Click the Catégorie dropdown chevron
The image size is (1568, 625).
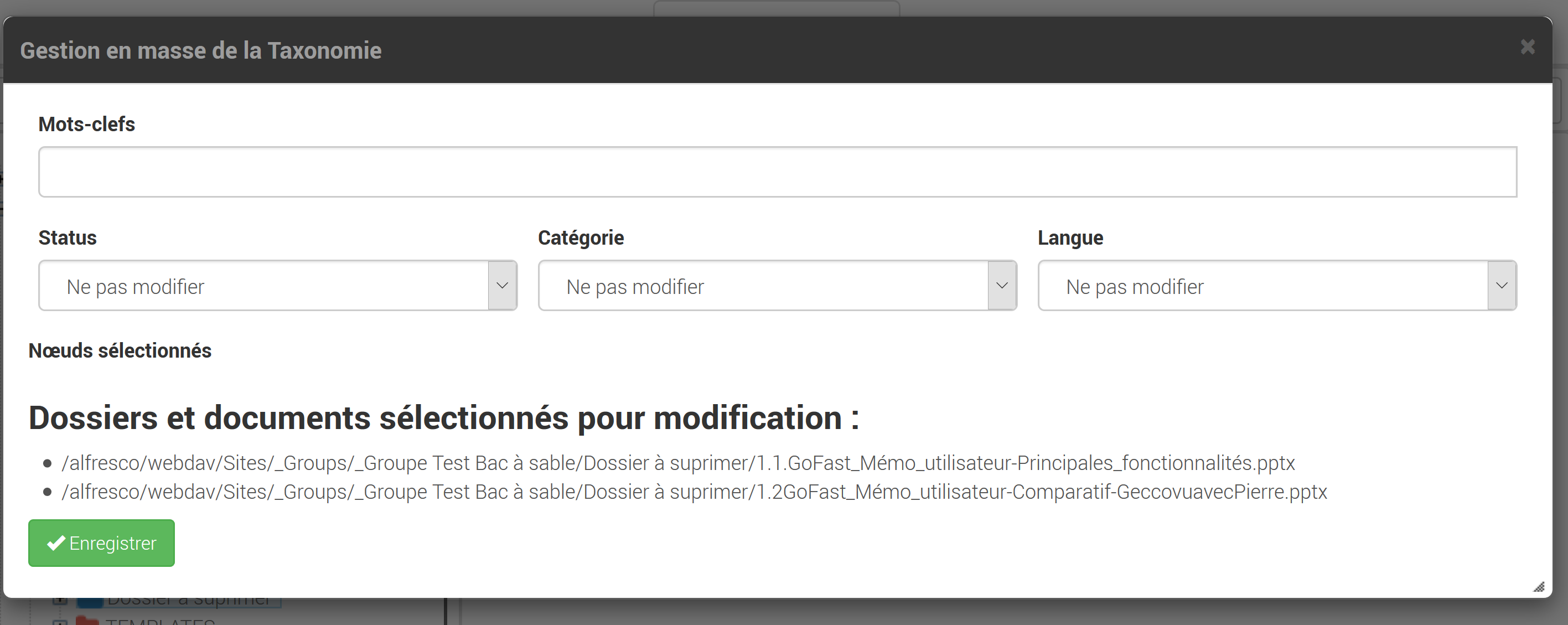click(x=1002, y=286)
